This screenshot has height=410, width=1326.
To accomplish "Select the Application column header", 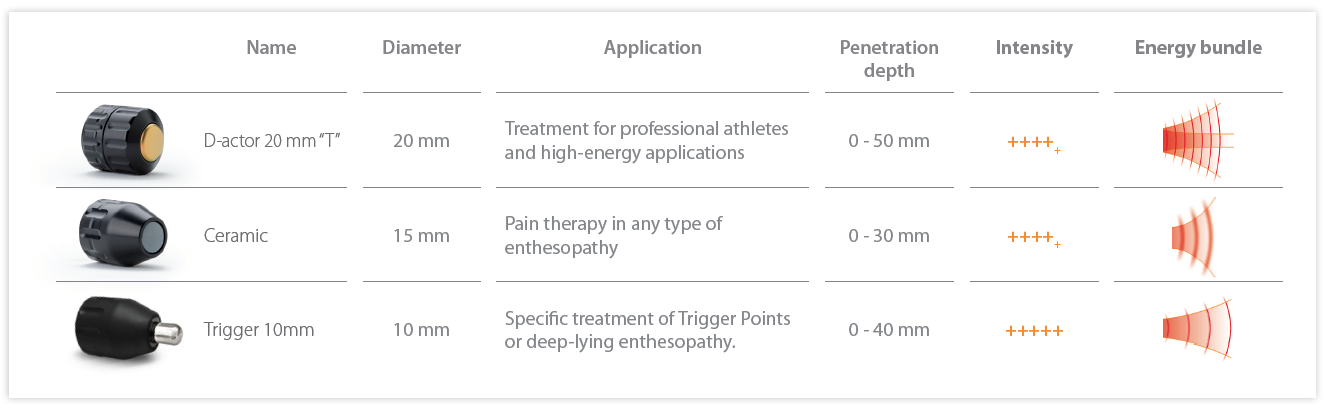I will coord(652,48).
